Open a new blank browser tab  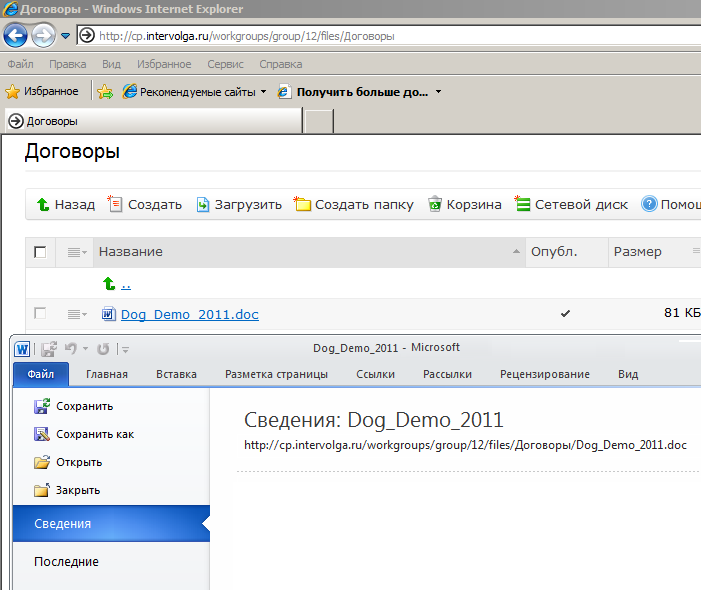(319, 121)
